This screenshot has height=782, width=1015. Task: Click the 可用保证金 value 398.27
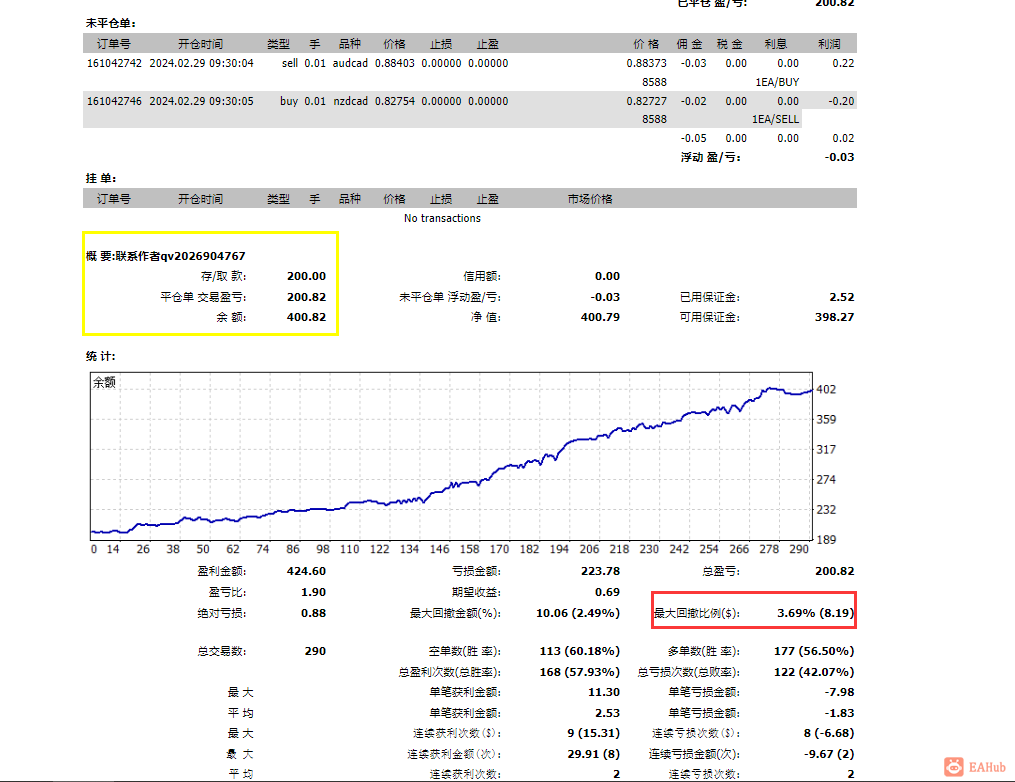point(834,317)
